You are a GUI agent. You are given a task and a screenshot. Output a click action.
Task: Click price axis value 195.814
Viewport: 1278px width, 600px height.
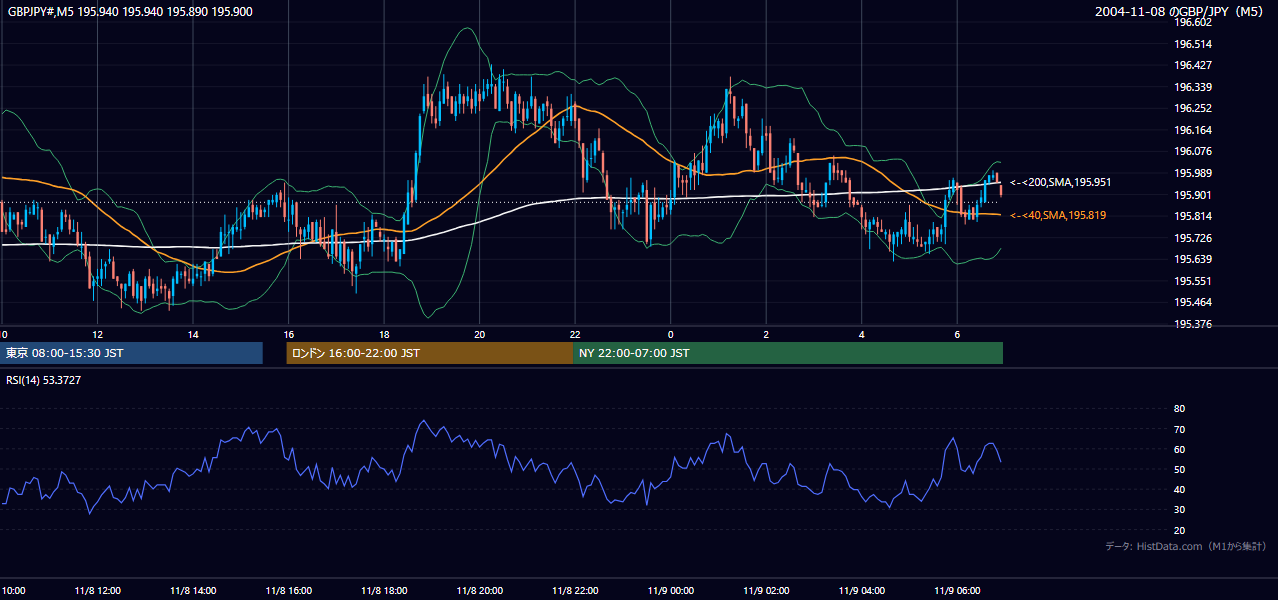click(x=1193, y=216)
